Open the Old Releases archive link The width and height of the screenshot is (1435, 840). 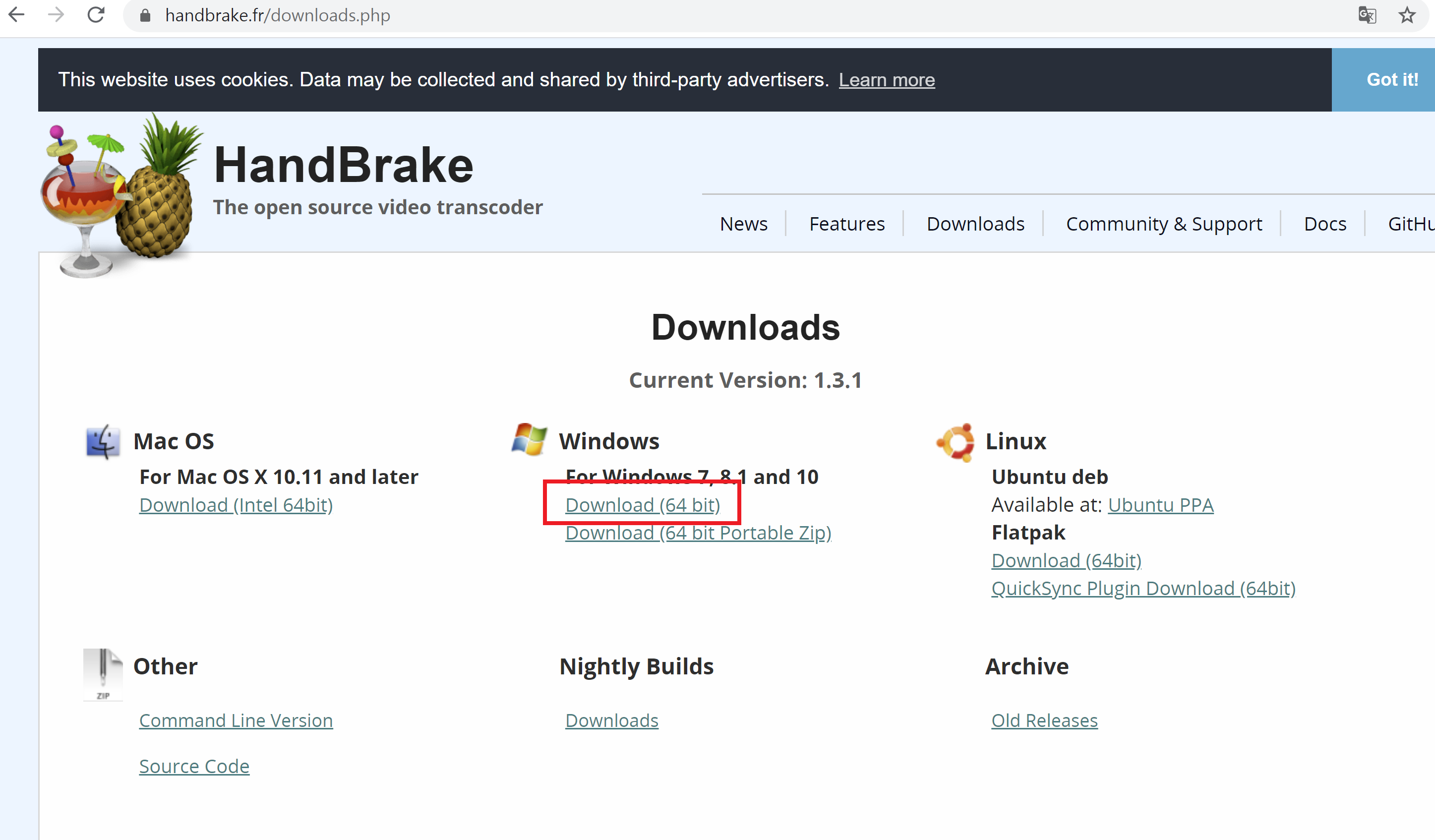coord(1044,721)
